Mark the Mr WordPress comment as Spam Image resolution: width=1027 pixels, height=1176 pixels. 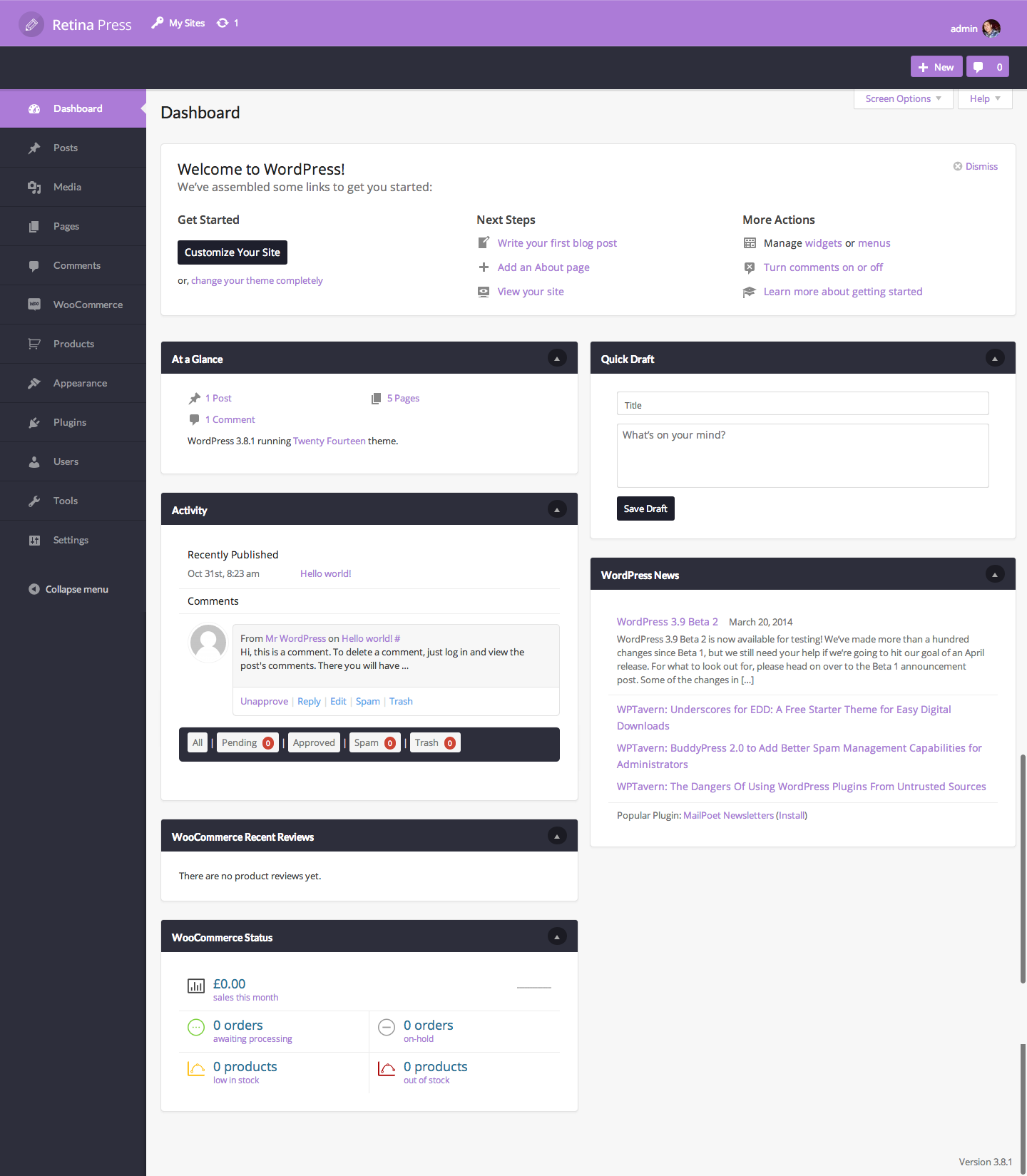368,702
